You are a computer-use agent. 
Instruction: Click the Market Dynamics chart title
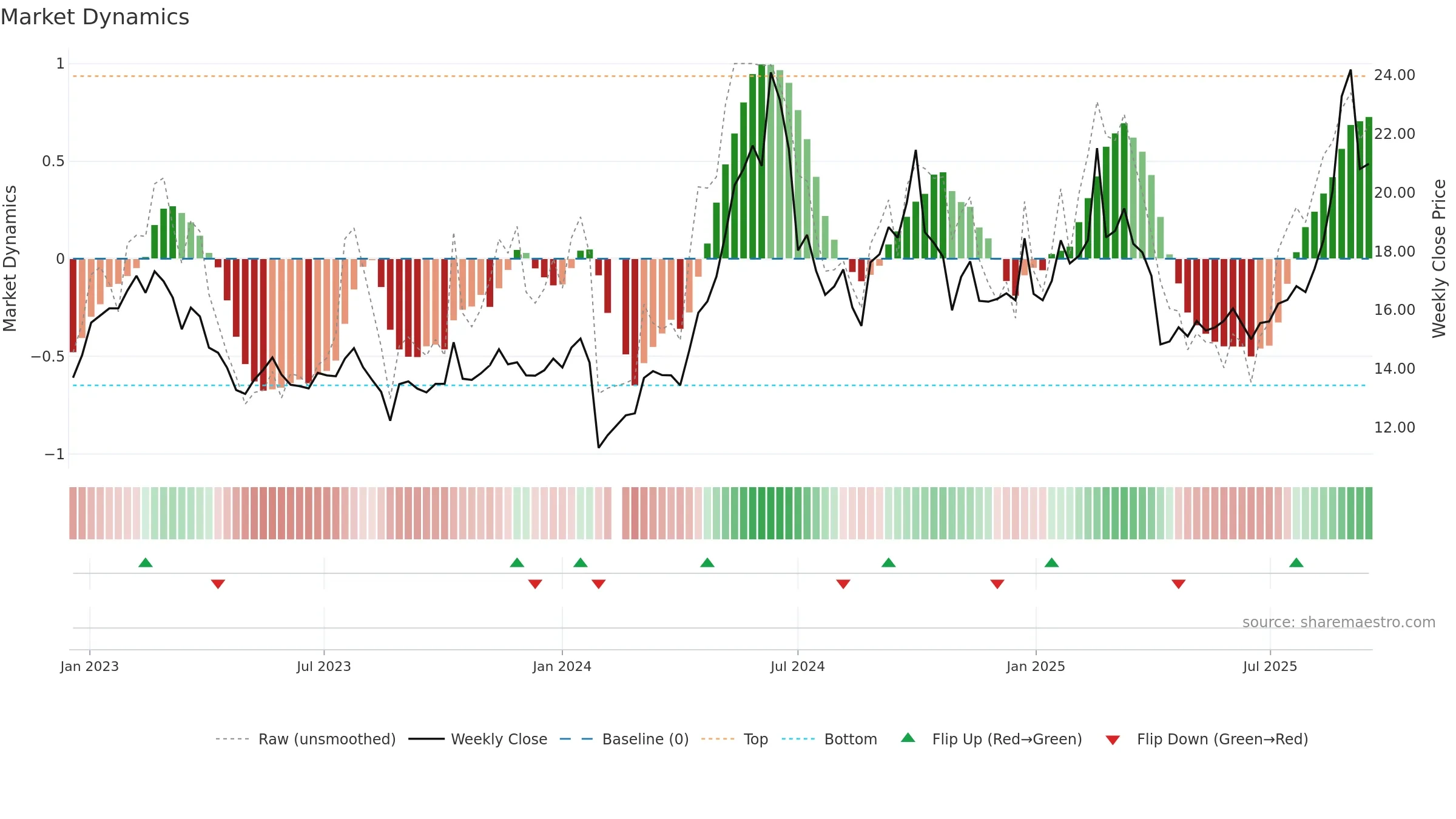[x=95, y=17]
